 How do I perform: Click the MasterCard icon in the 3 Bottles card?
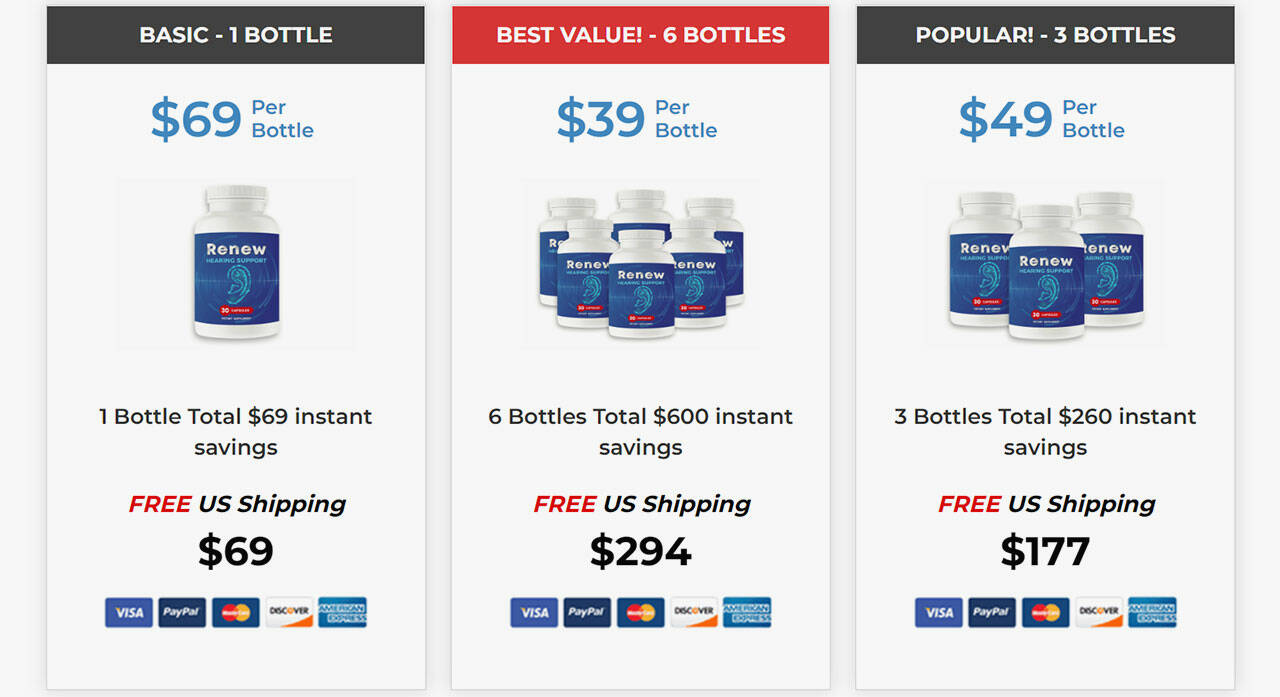1045,612
